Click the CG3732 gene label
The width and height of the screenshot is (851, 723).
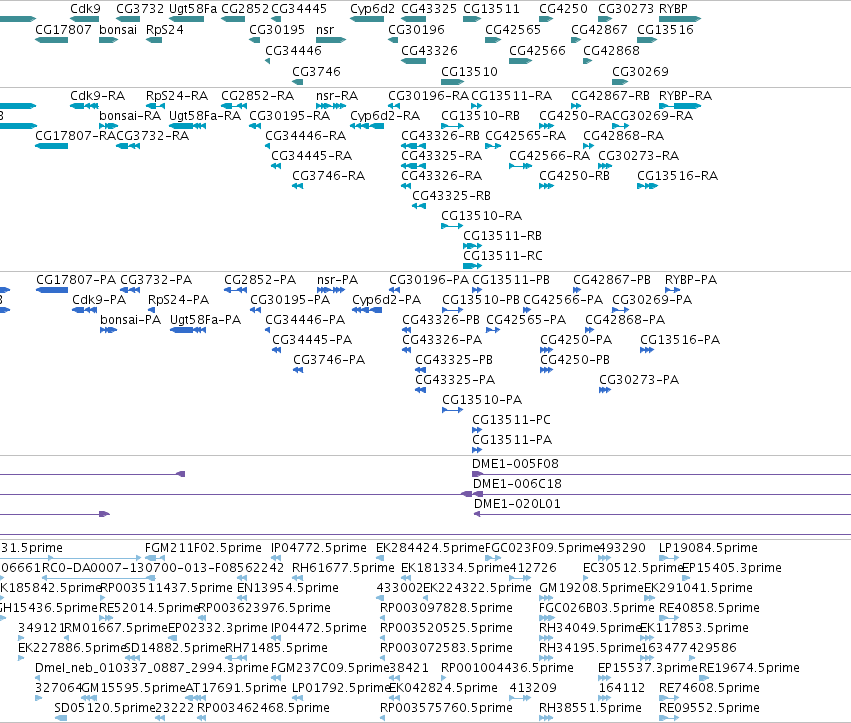140,9
